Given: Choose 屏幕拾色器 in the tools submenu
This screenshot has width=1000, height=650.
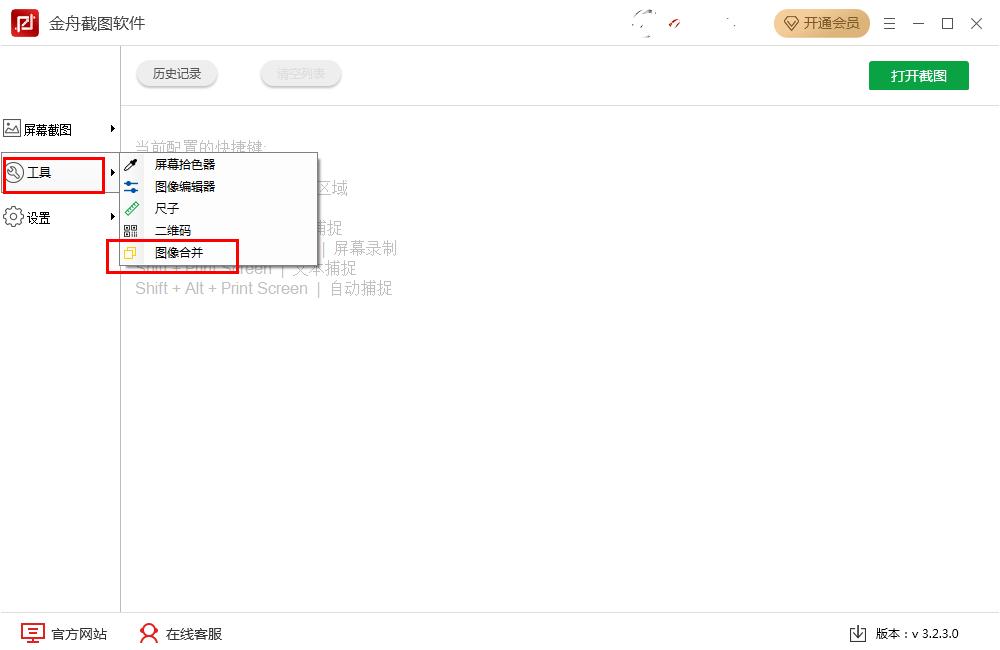Looking at the screenshot, I should tap(185, 165).
